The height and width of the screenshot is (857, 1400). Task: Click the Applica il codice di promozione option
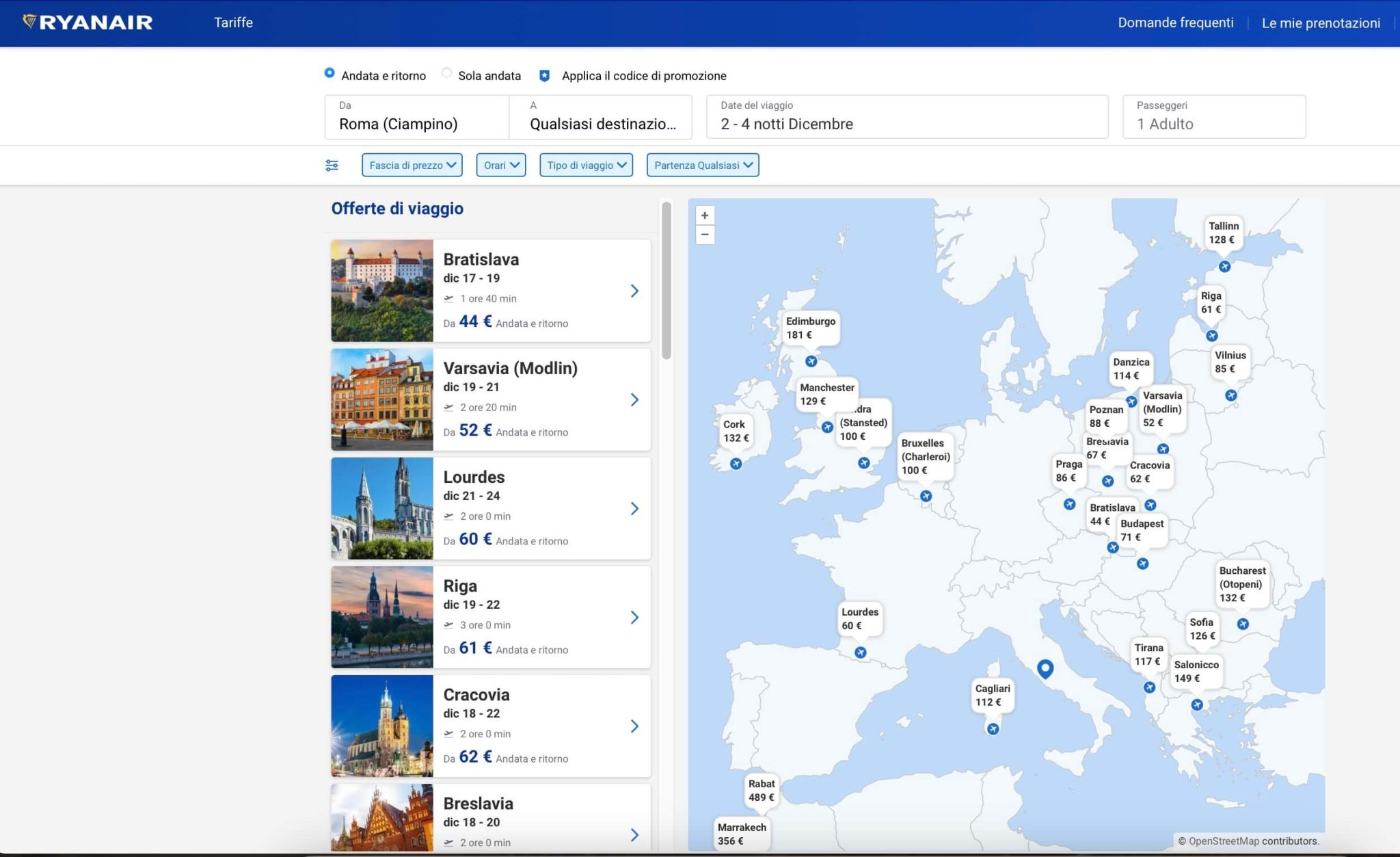tap(643, 76)
